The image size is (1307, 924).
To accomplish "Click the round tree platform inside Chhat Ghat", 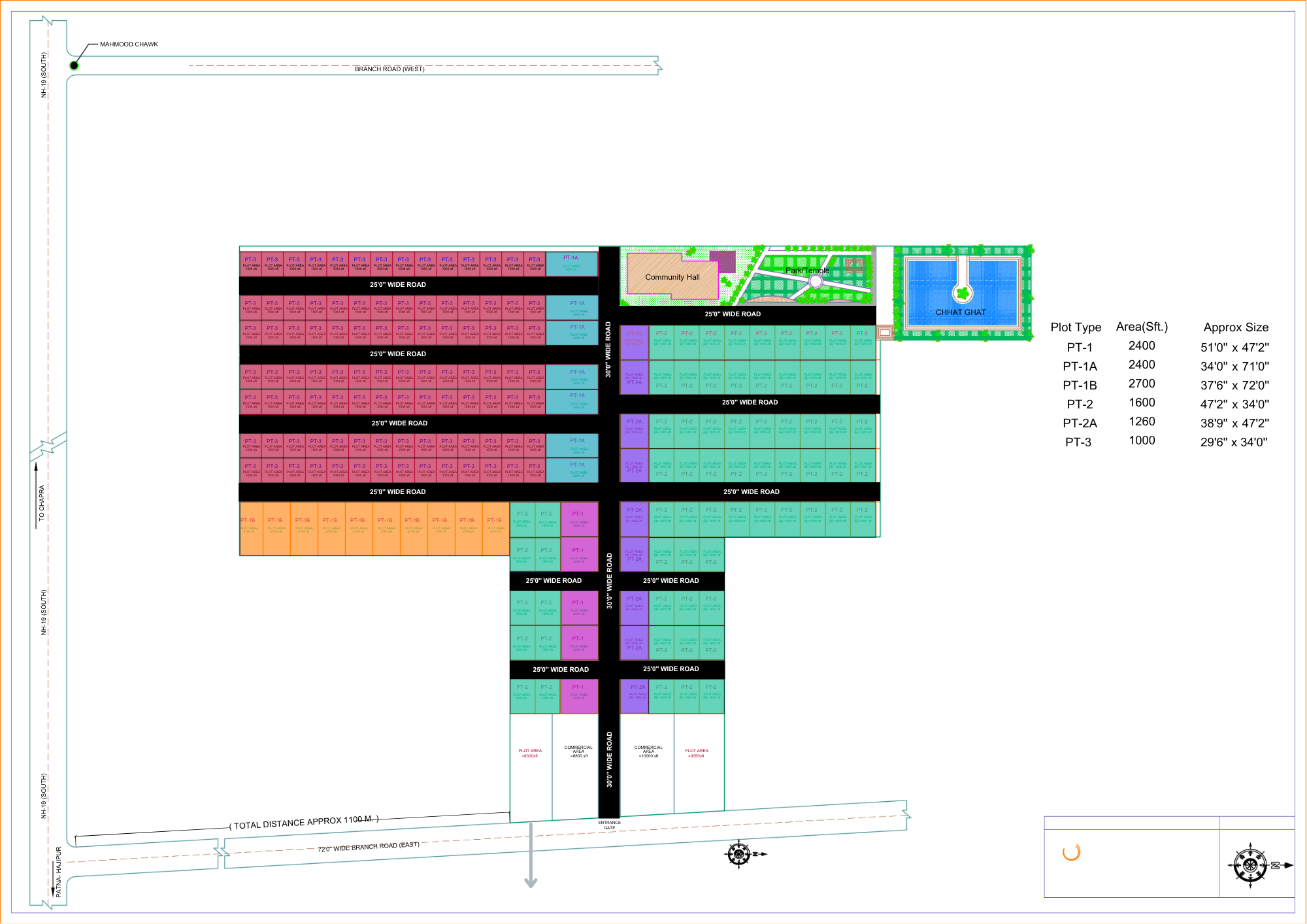I will click(962, 293).
